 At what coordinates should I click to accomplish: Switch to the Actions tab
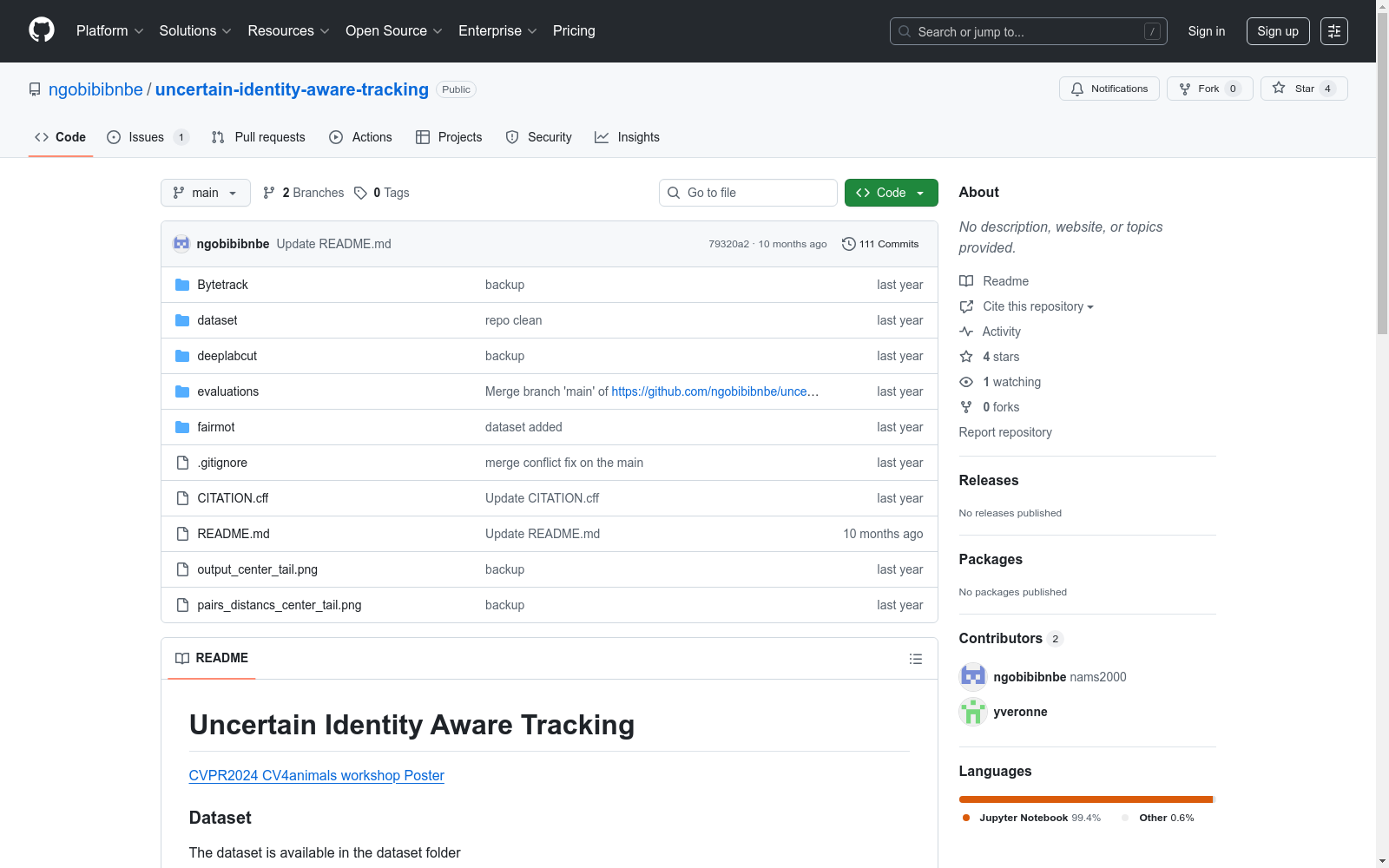[360, 137]
